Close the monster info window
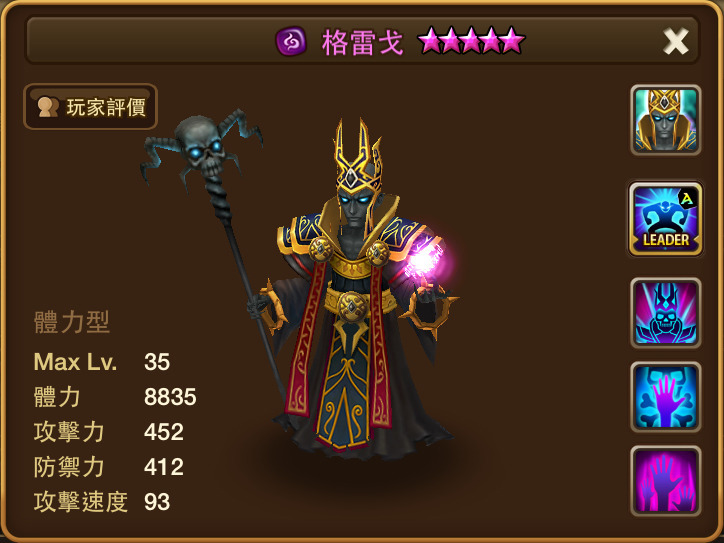The image size is (724, 543). [676, 41]
